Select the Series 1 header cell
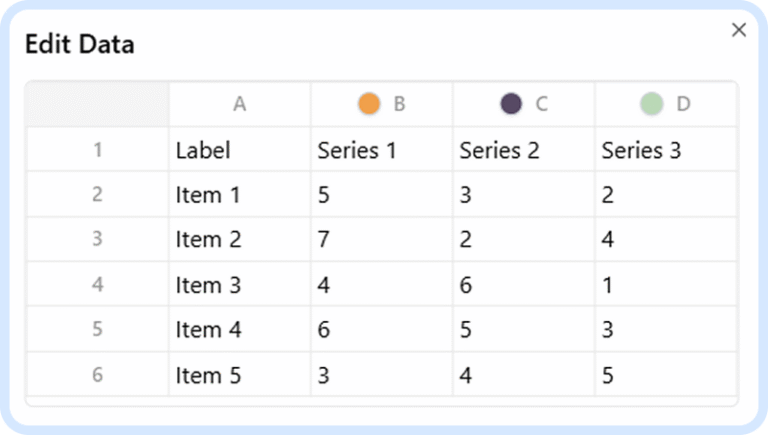Image resolution: width=768 pixels, height=435 pixels. 381,150
